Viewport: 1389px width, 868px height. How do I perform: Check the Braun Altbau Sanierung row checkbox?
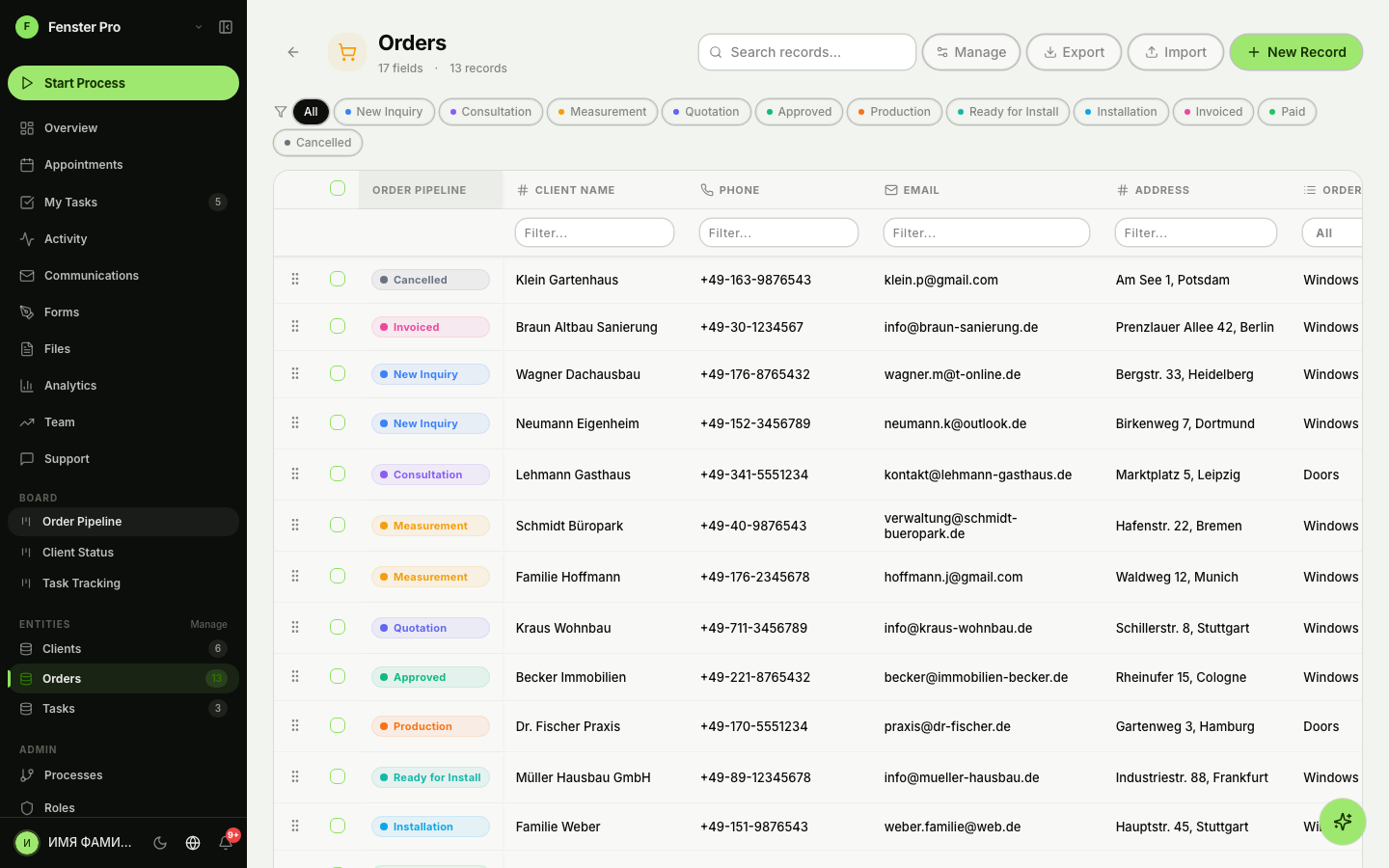[x=338, y=326]
